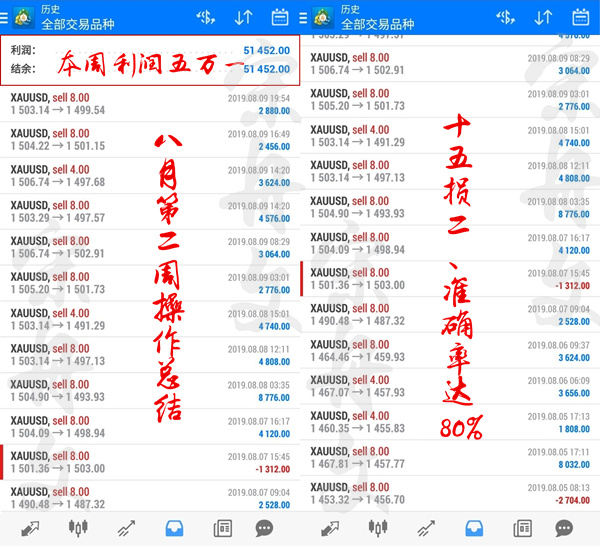Open the symbol filter icon in the left screenshot

(x=205, y=17)
